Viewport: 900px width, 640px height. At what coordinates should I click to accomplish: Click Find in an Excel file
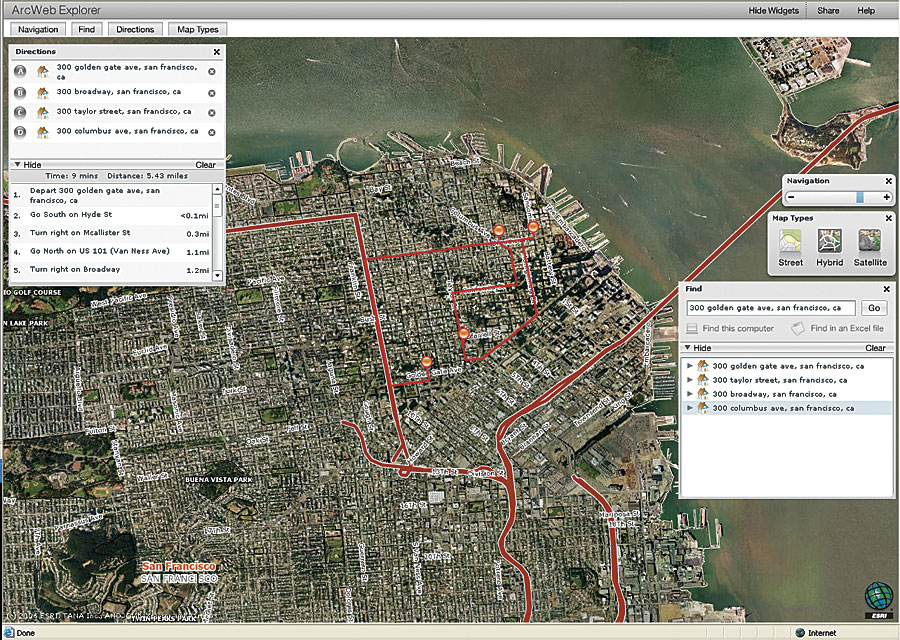847,328
